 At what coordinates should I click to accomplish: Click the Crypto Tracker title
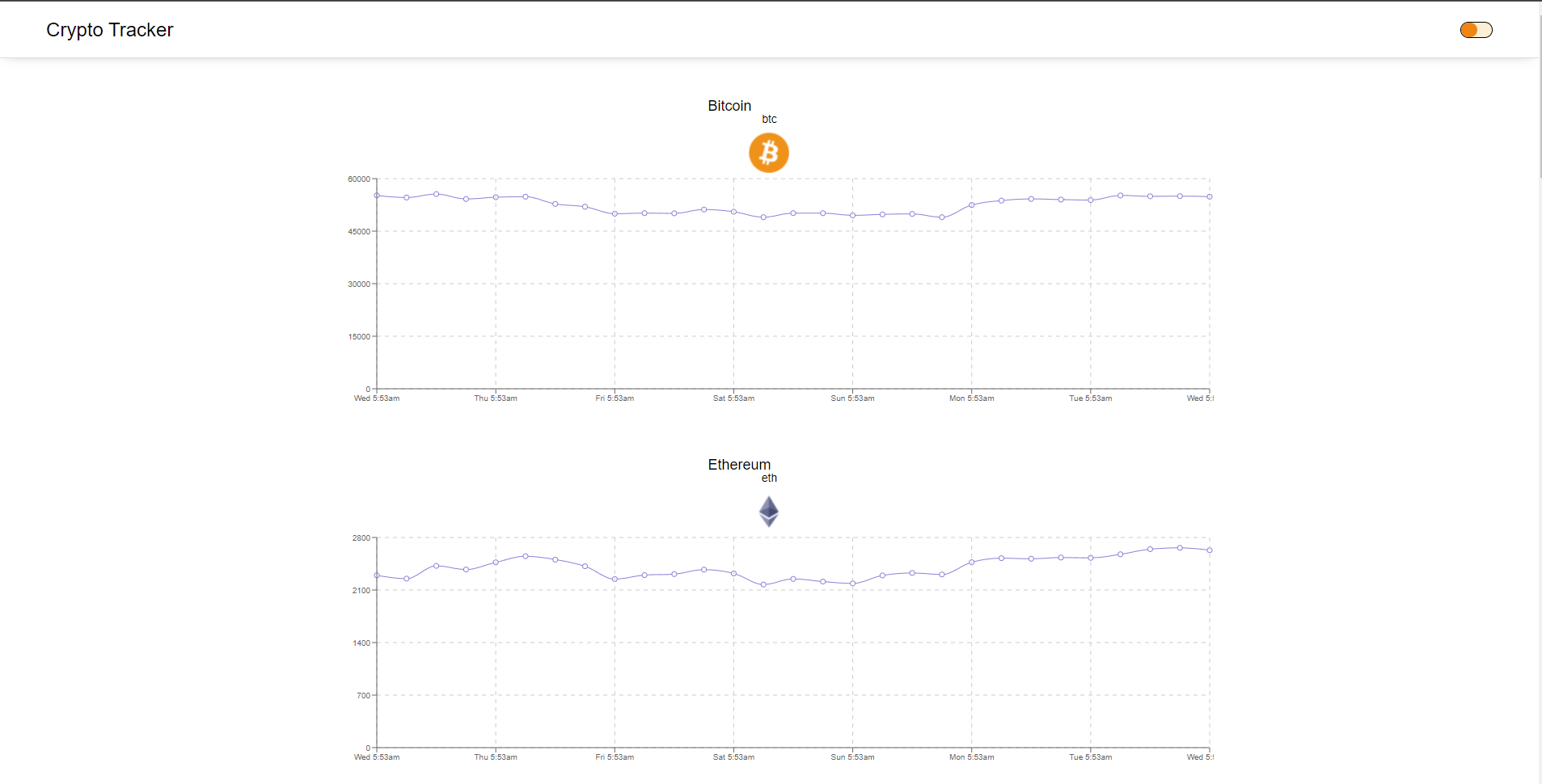(110, 30)
